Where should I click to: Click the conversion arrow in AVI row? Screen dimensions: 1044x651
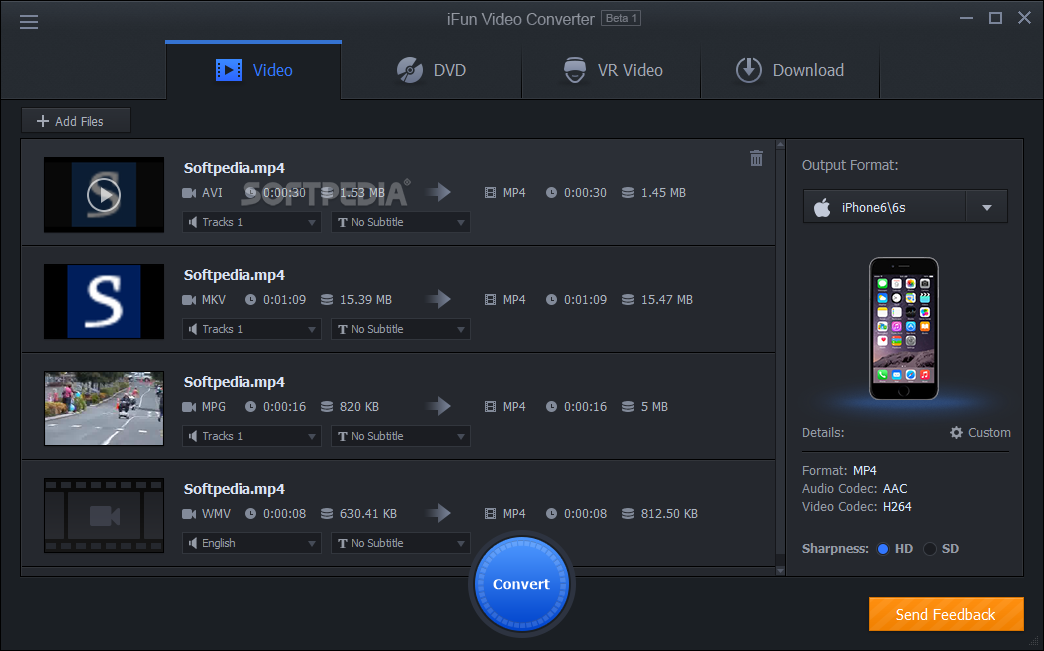click(x=439, y=192)
